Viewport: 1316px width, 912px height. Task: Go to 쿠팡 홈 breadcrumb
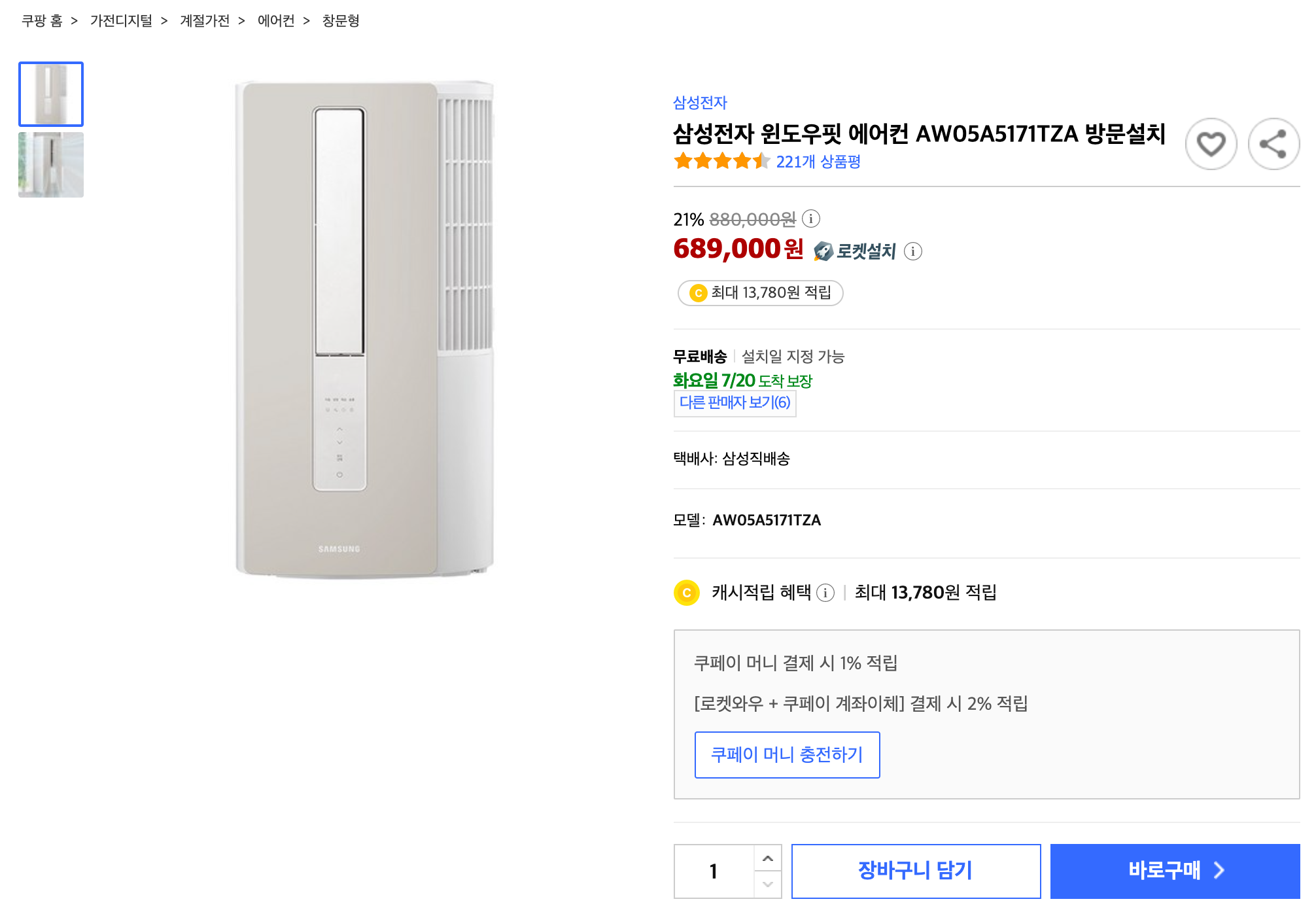[42, 21]
